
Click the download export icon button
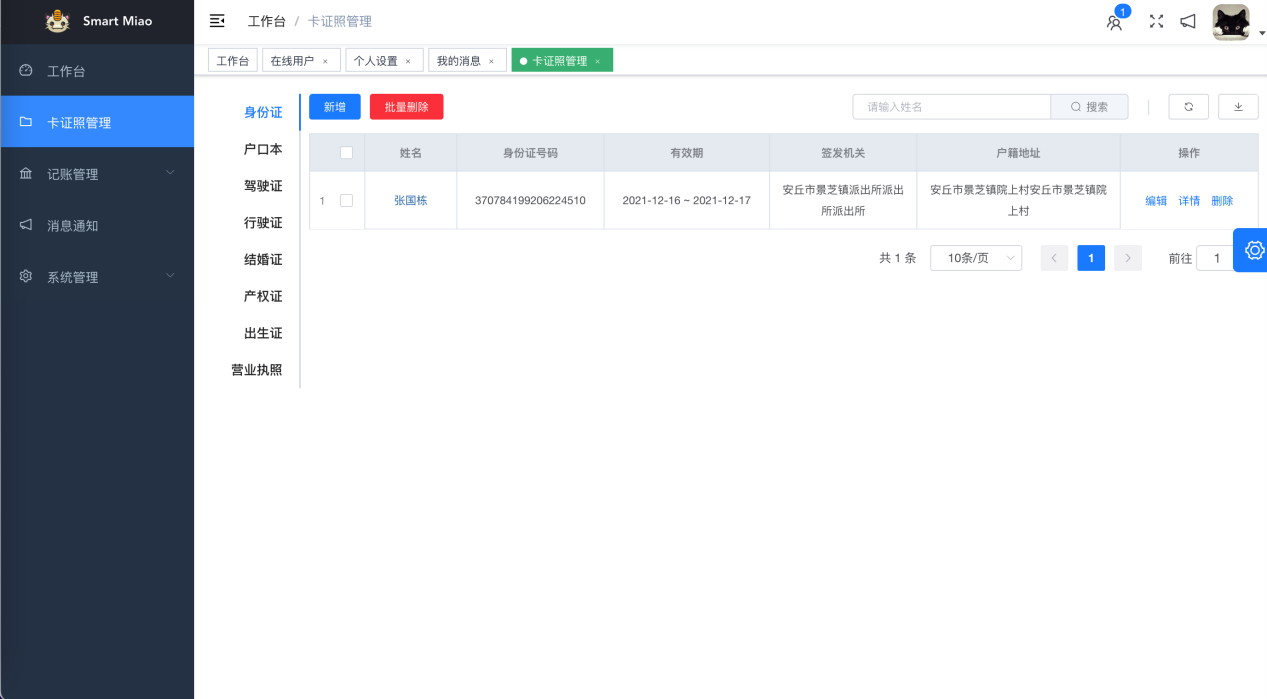coord(1238,107)
